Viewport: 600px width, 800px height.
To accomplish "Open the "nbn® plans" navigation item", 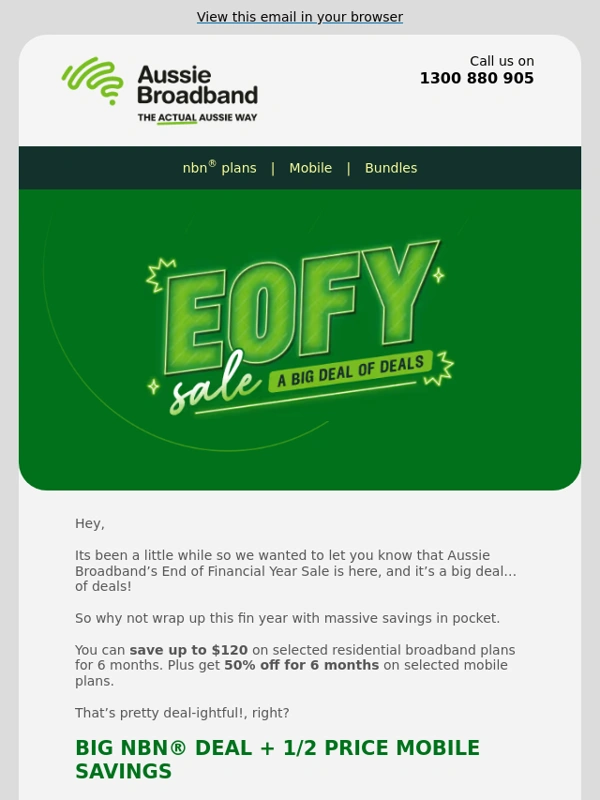I will (x=219, y=168).
